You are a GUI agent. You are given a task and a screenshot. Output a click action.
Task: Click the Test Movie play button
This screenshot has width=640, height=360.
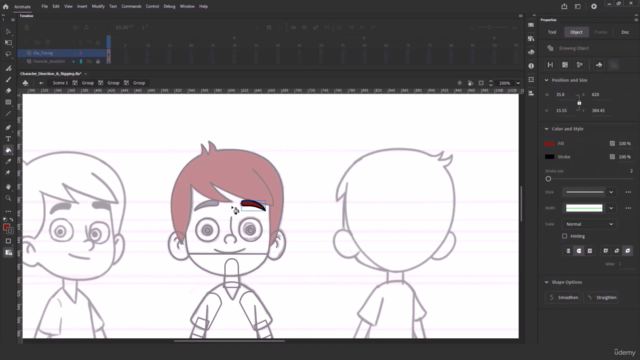(594, 7)
